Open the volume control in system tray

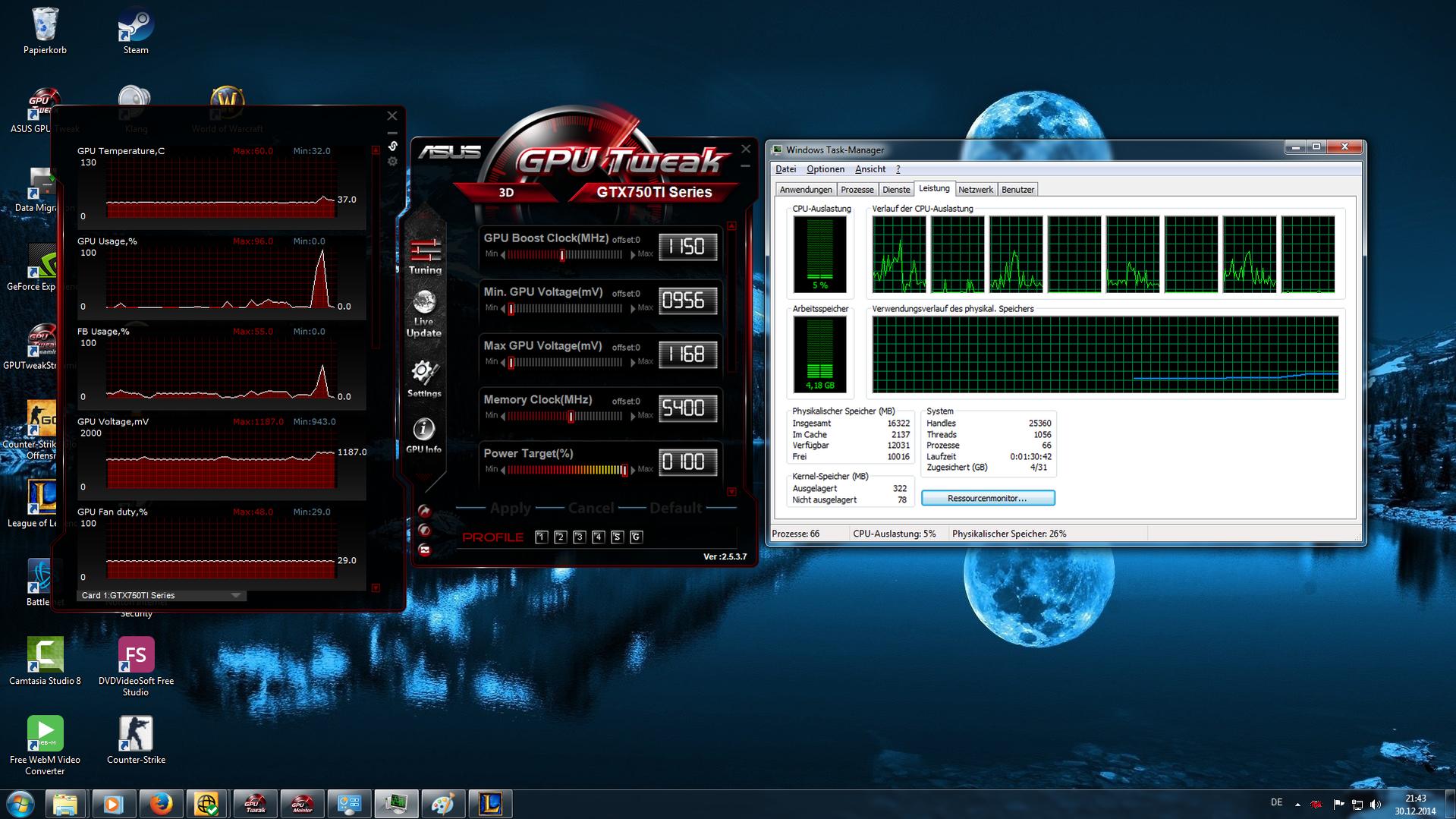point(1376,804)
